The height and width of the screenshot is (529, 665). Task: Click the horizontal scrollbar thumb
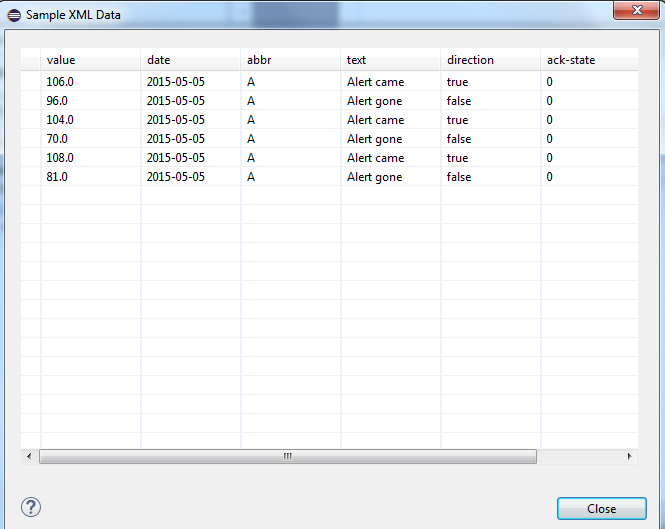pyautogui.click(x=287, y=456)
